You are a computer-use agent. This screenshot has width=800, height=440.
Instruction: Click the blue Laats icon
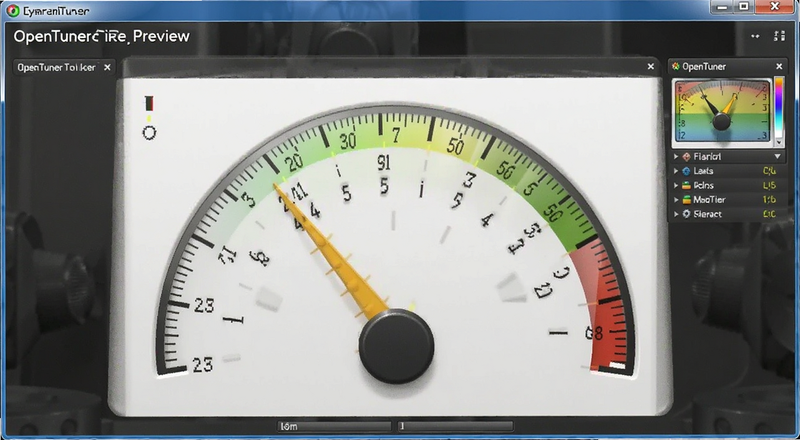[x=686, y=171]
